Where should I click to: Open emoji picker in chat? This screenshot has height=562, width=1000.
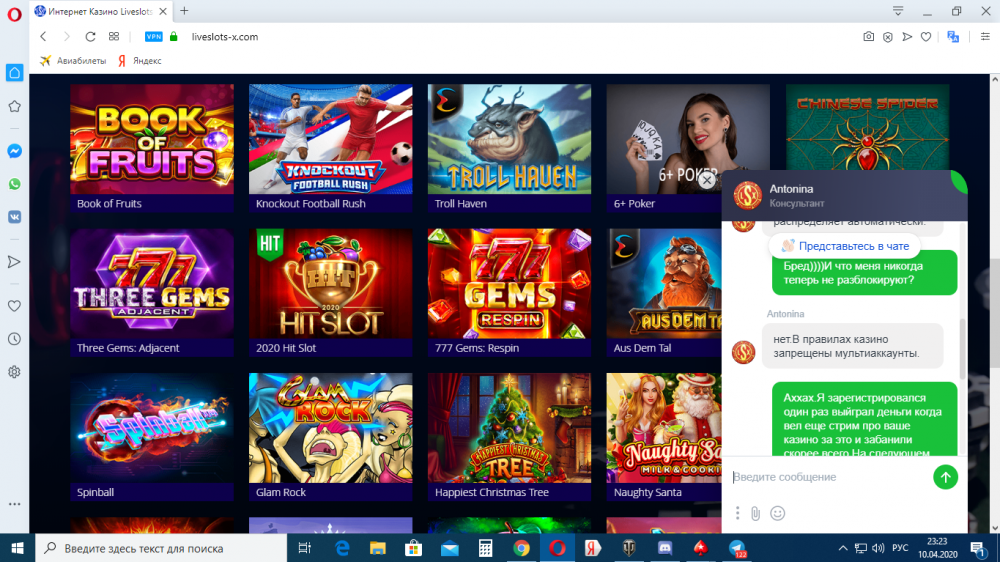coord(777,513)
